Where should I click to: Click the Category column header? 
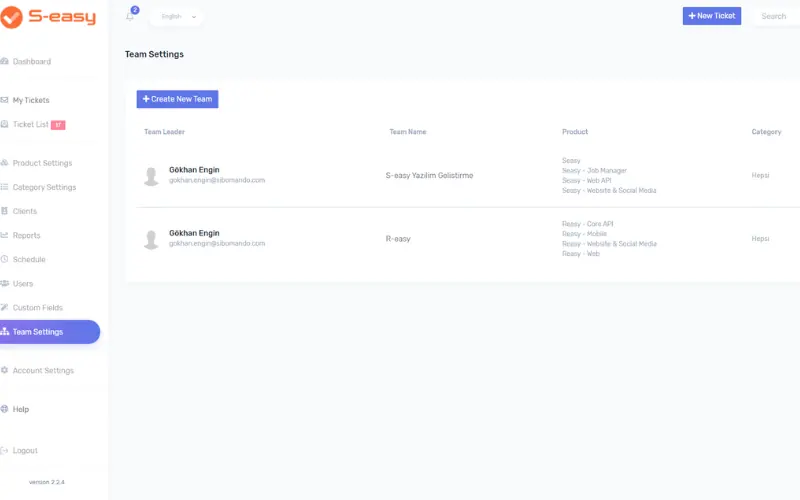click(766, 132)
